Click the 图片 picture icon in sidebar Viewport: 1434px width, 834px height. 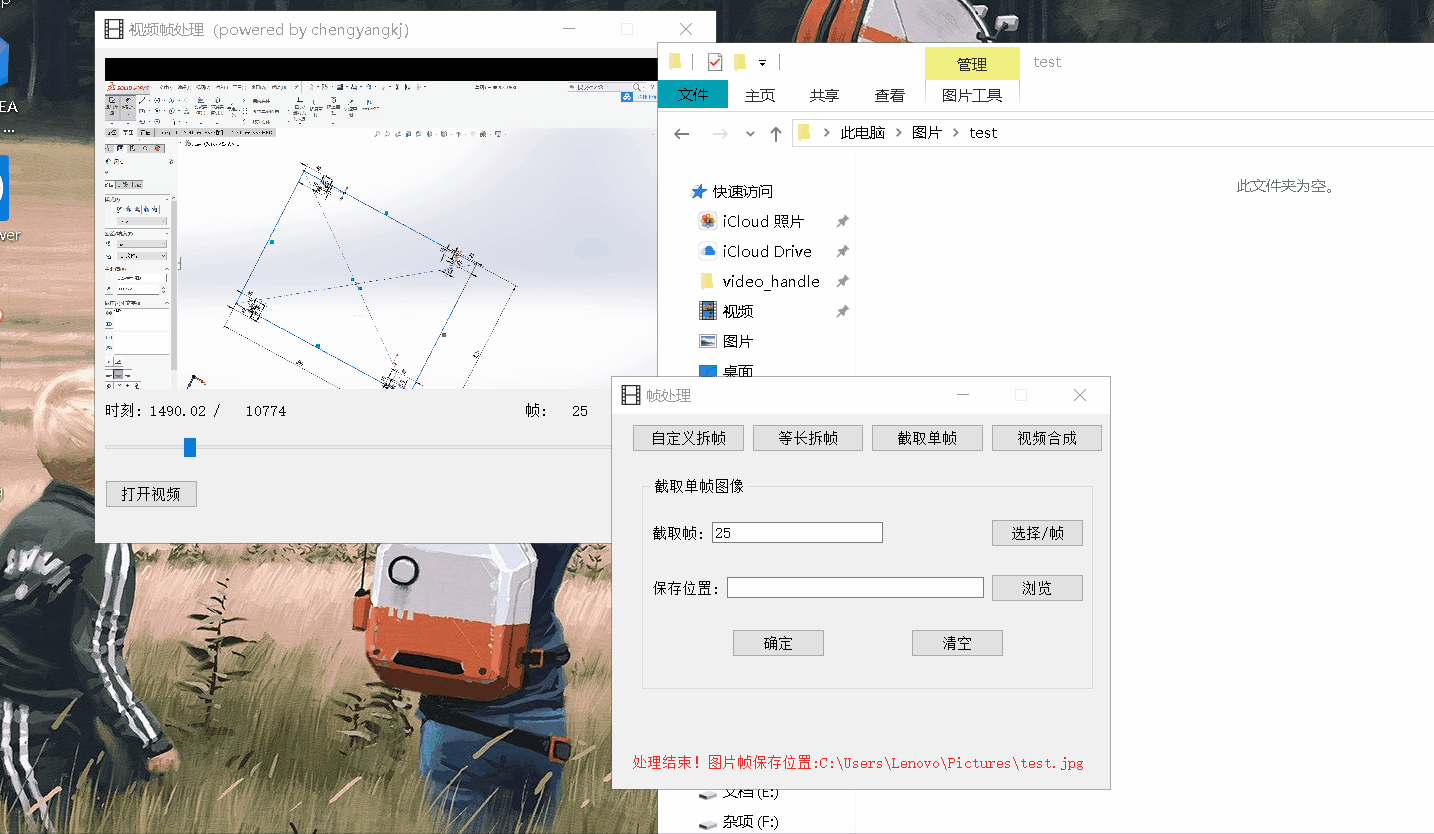[x=708, y=341]
